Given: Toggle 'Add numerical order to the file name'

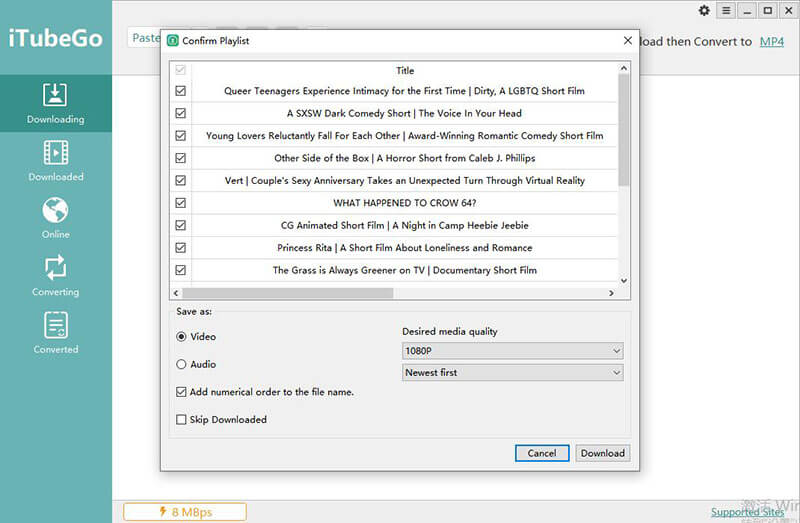Looking at the screenshot, I should tap(181, 392).
